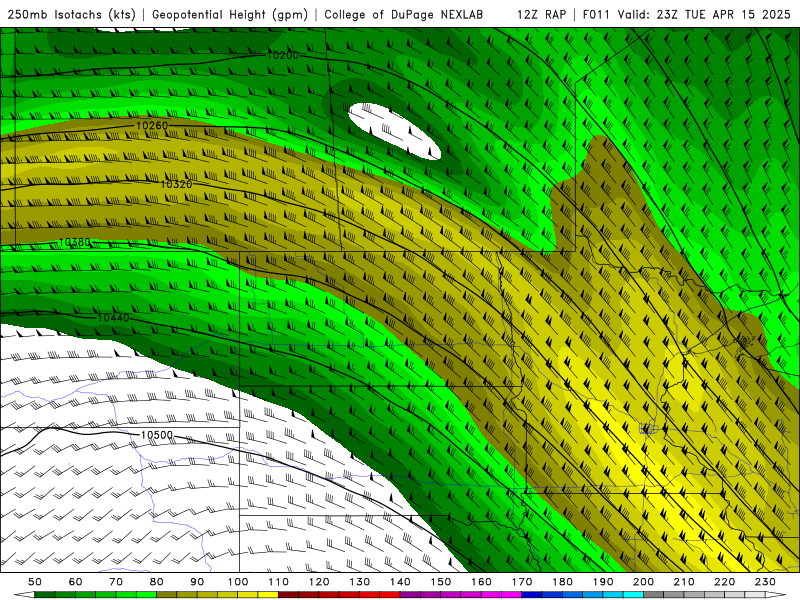Viewport: 800px width, 600px height.
Task: Select the 210 value on the color scale
Action: coord(684,582)
